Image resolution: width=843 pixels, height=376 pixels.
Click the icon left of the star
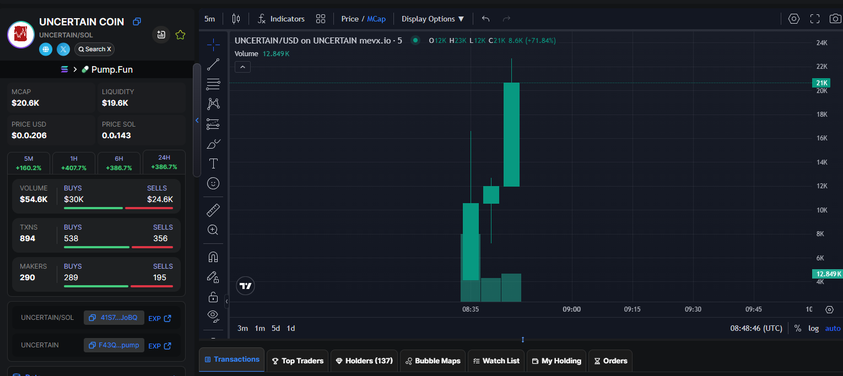161,35
